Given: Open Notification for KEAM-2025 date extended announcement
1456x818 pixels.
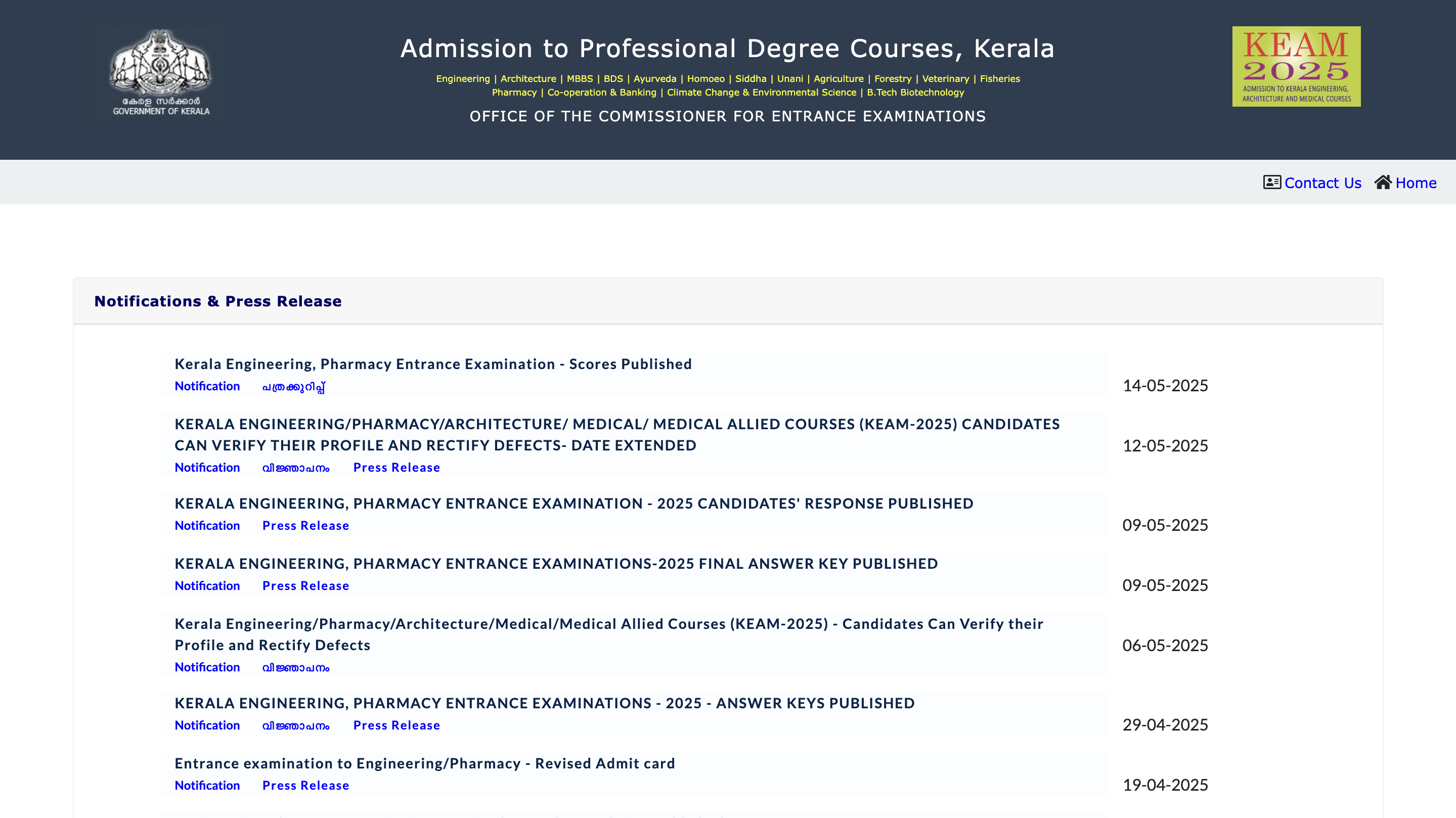Looking at the screenshot, I should [x=207, y=467].
